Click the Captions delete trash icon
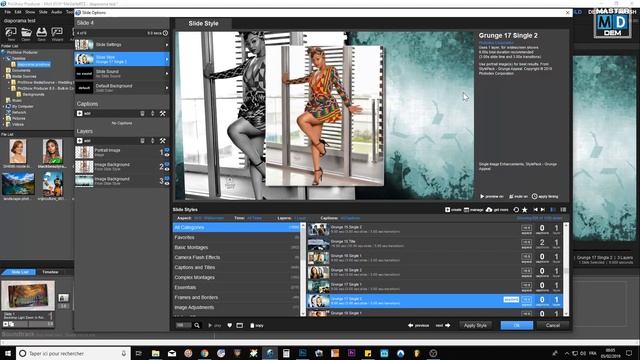640x360 pixels. click(x=142, y=113)
